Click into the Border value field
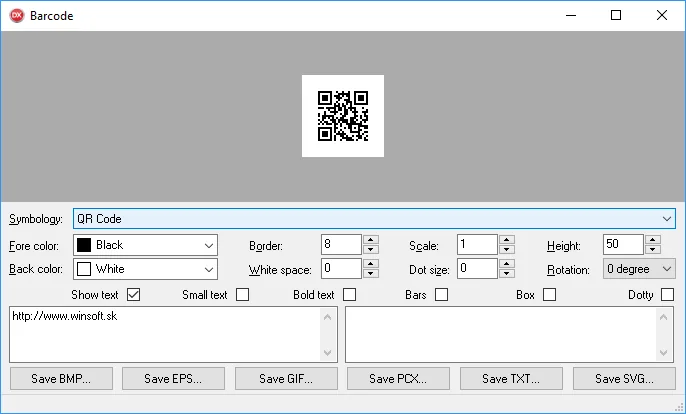 [x=341, y=244]
